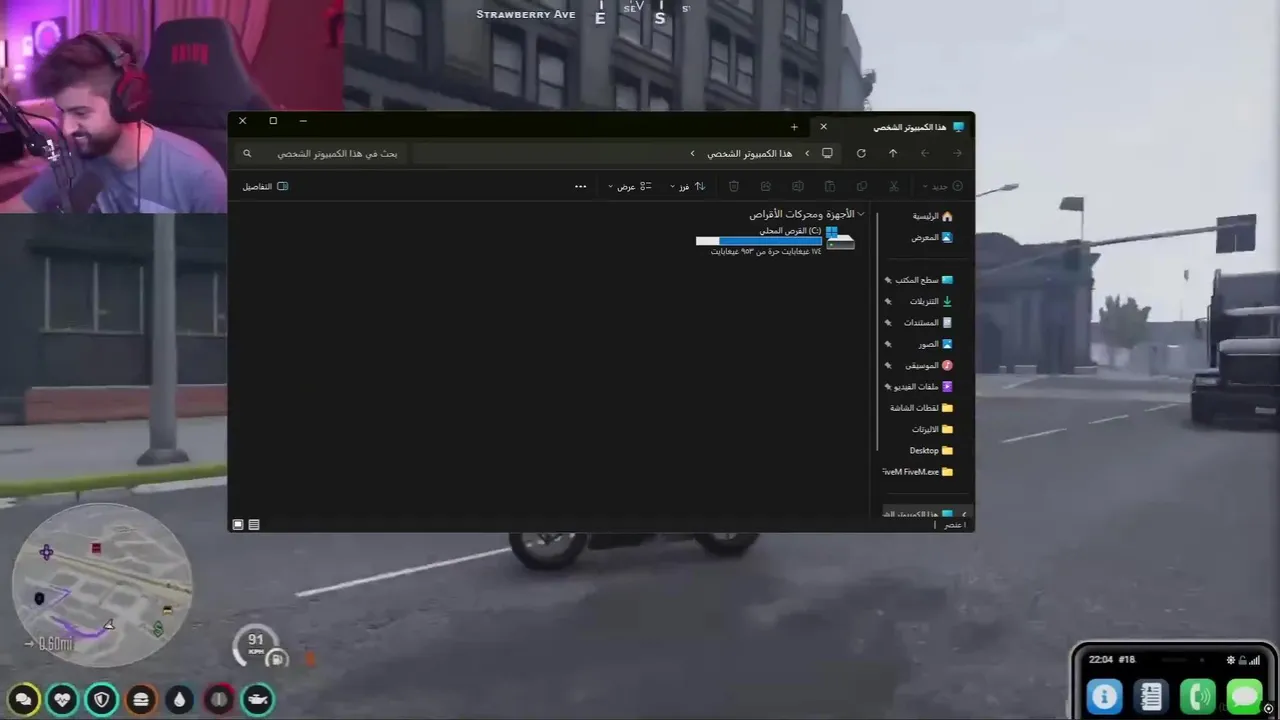The height and width of the screenshot is (720, 1280).
Task: Open FiveM.exe folder in sidebar
Action: click(918, 472)
